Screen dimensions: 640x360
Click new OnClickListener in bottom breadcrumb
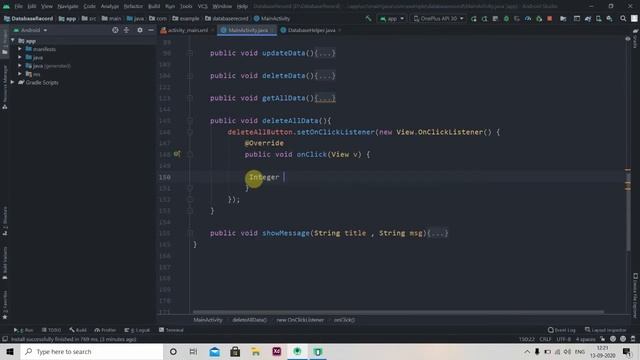pyautogui.click(x=300, y=320)
